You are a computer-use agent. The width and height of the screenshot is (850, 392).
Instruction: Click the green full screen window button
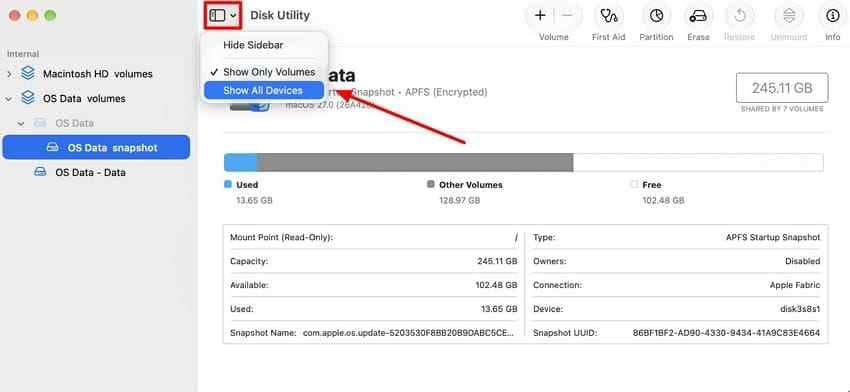(50, 16)
